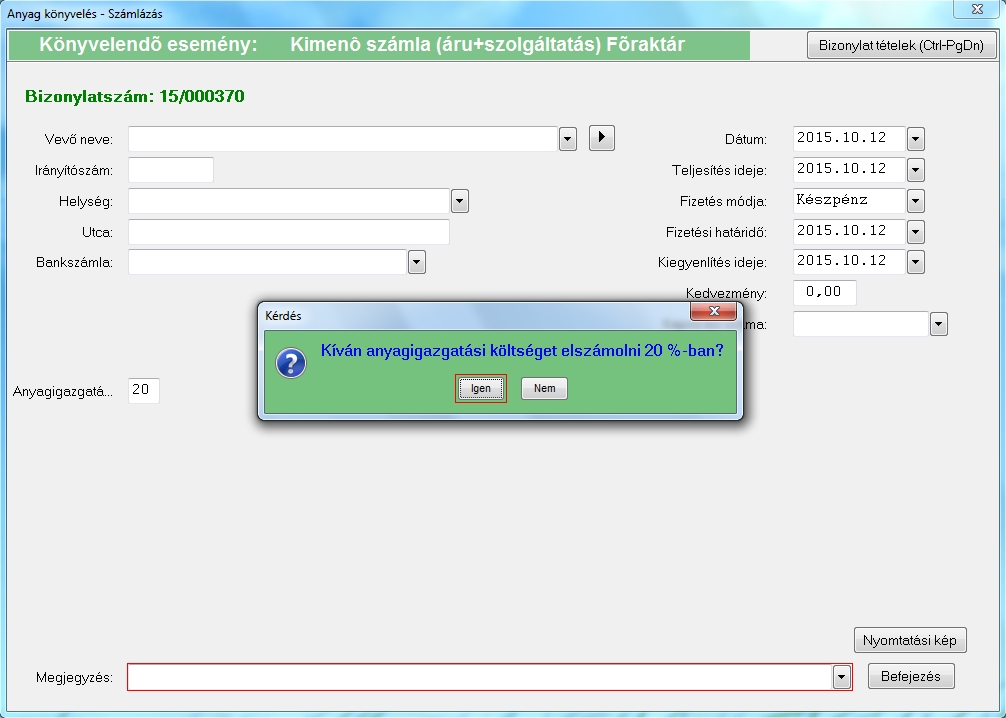Image resolution: width=1006 pixels, height=718 pixels.
Task: Open Bizonylat tételek (Ctrl-PgDn)
Action: 901,45
